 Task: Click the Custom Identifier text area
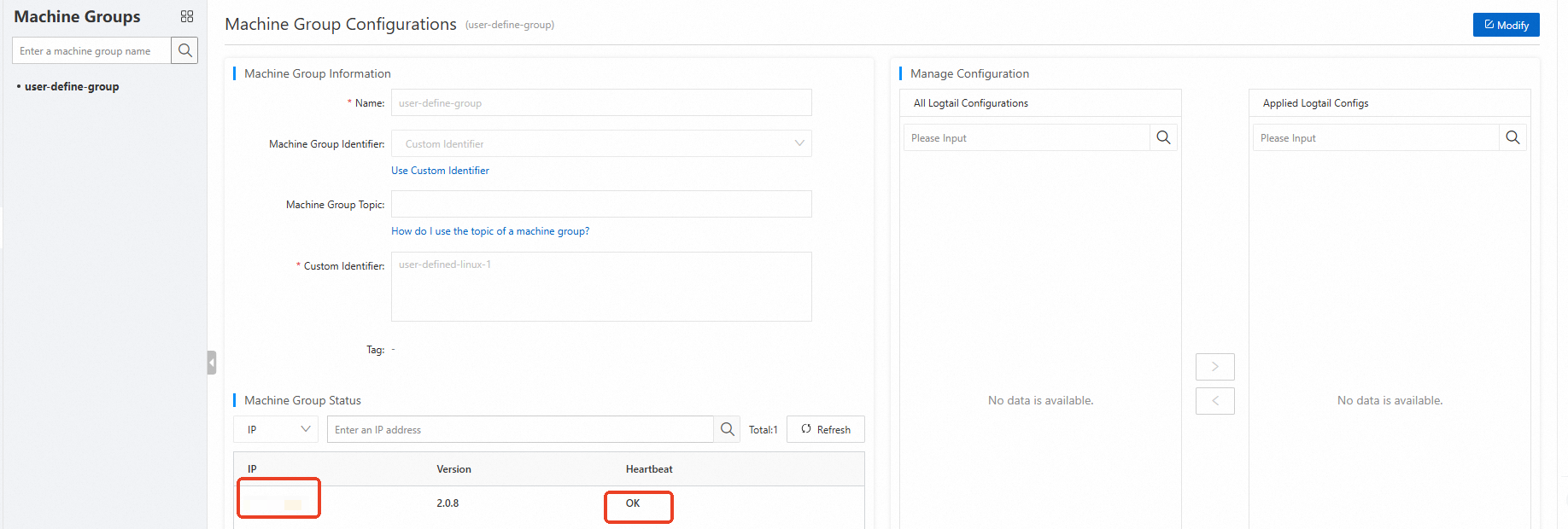point(601,287)
